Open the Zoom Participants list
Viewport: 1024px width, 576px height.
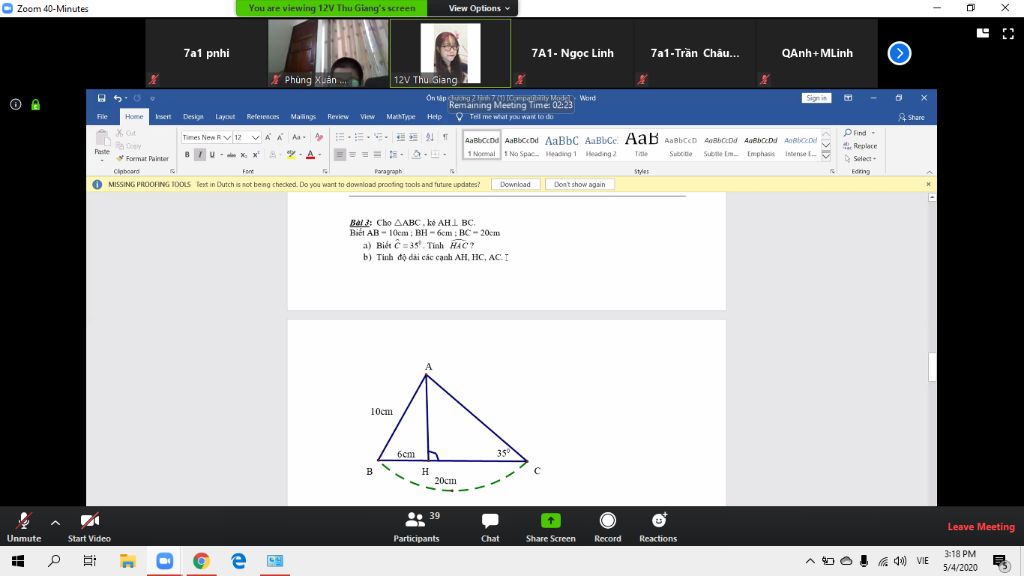point(417,527)
